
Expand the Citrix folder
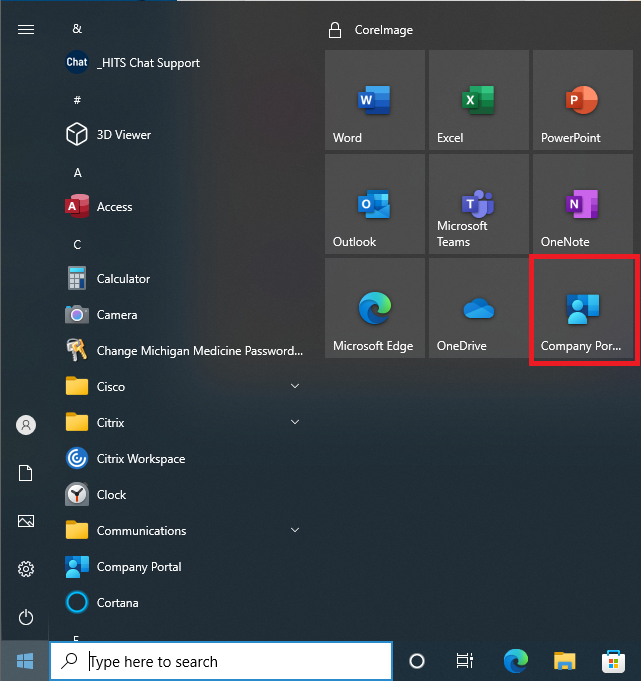[x=182, y=423]
